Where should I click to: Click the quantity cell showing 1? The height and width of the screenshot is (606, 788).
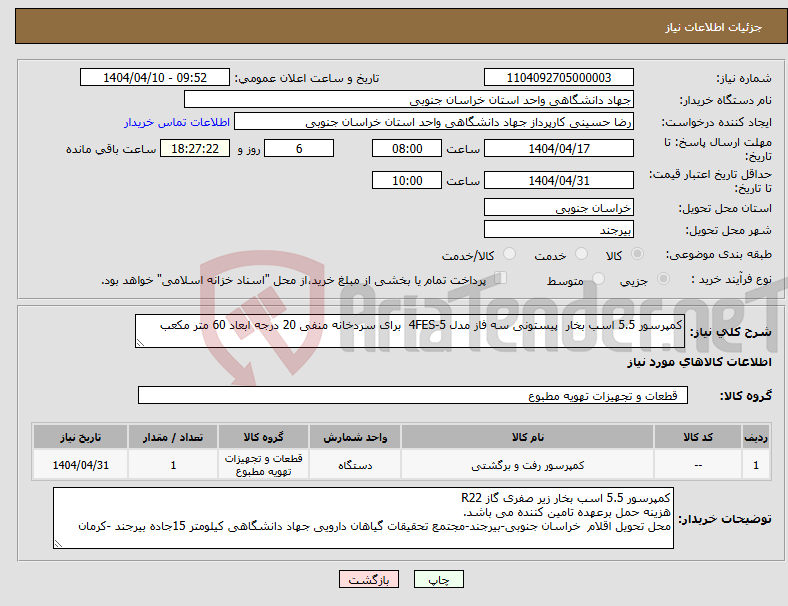click(x=173, y=465)
